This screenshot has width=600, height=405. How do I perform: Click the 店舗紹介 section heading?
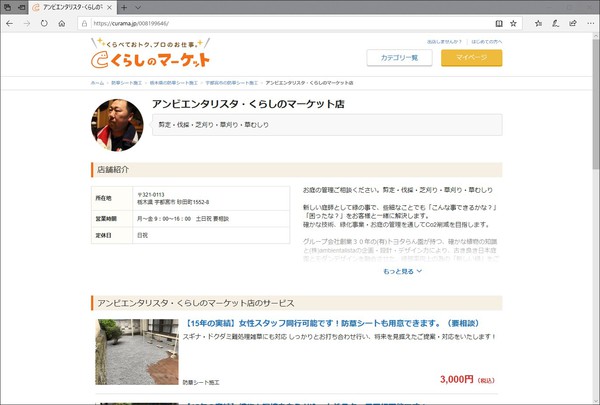(297, 170)
